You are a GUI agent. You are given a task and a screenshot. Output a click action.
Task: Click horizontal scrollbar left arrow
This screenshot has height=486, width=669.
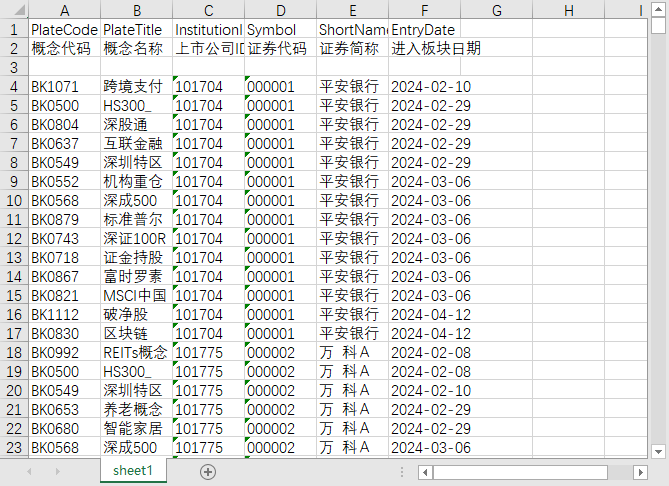pos(425,472)
